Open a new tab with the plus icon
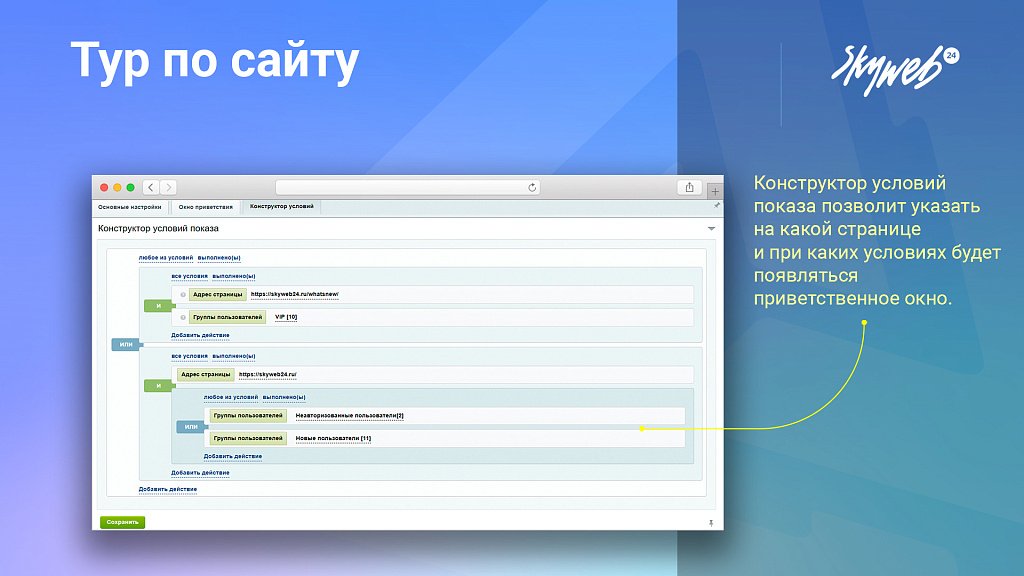Screen dimensions: 1024x576 (715, 190)
